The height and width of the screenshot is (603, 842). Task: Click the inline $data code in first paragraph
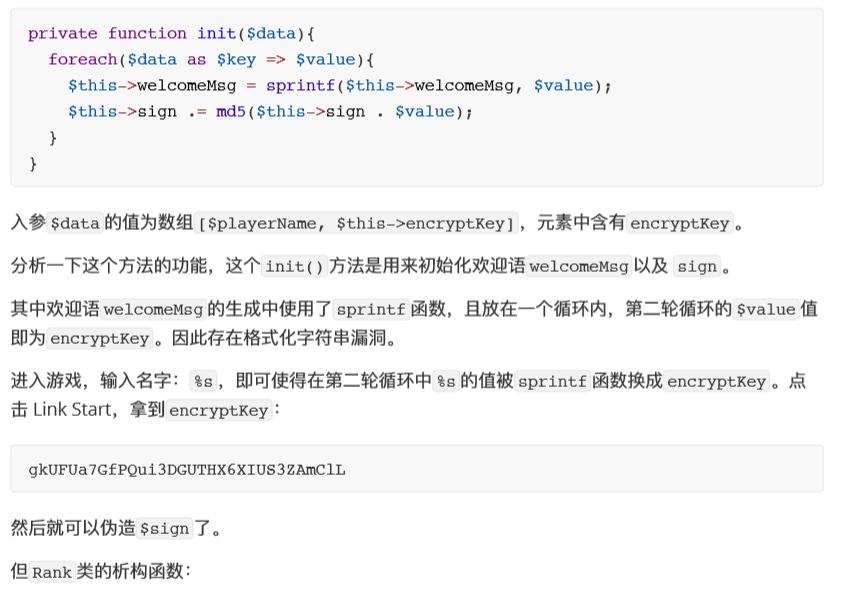coord(75,223)
